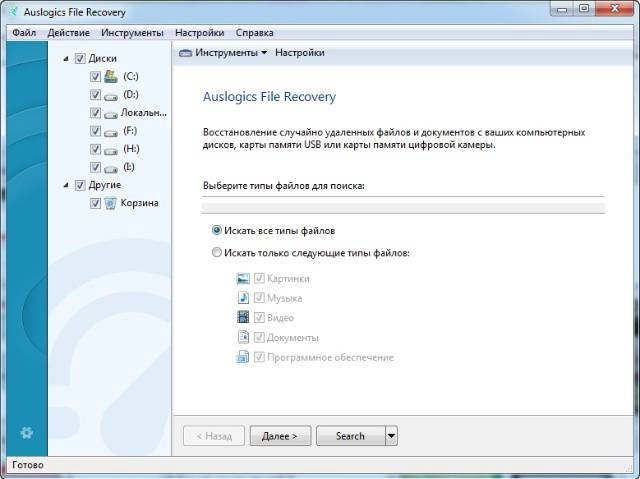Viewport: 640px width, 479px height.
Task: Click Настройки in the toolbar
Action: point(300,53)
